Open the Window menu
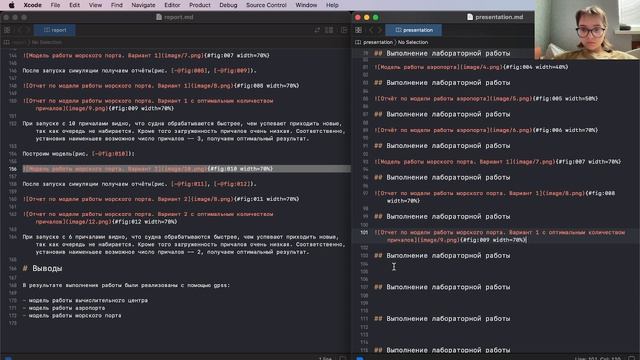Screen dimensions: 640x360 point(306,5)
